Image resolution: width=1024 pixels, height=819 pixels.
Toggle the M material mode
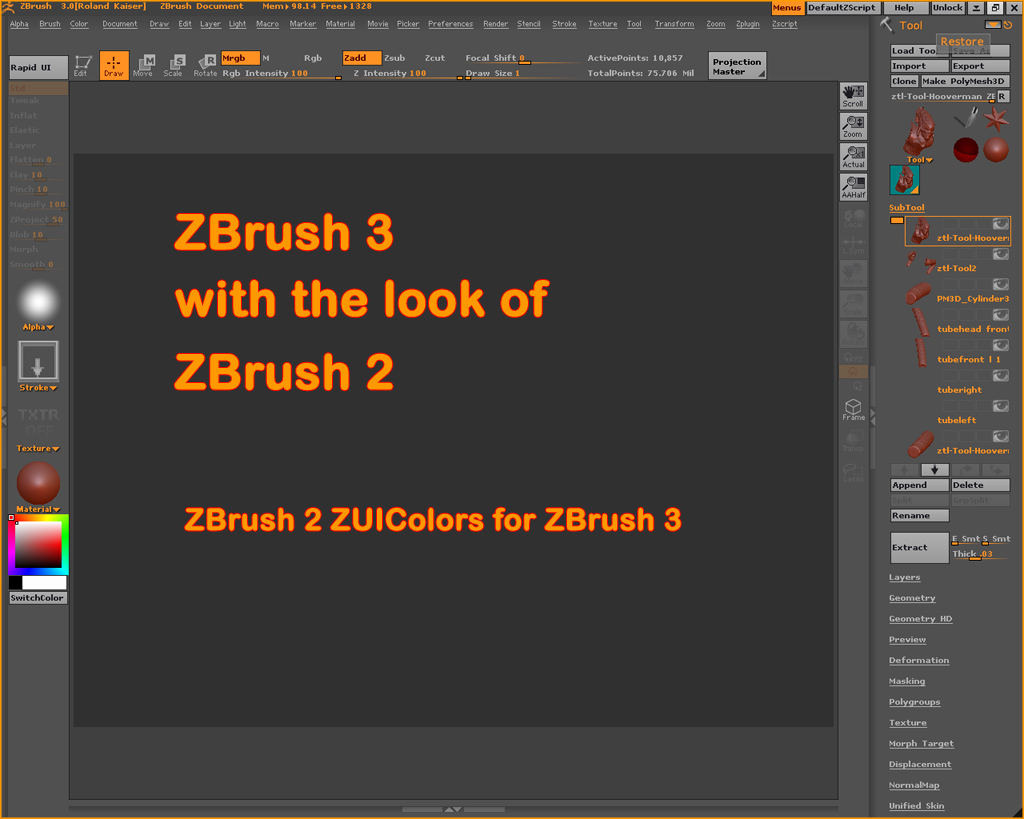coord(266,58)
